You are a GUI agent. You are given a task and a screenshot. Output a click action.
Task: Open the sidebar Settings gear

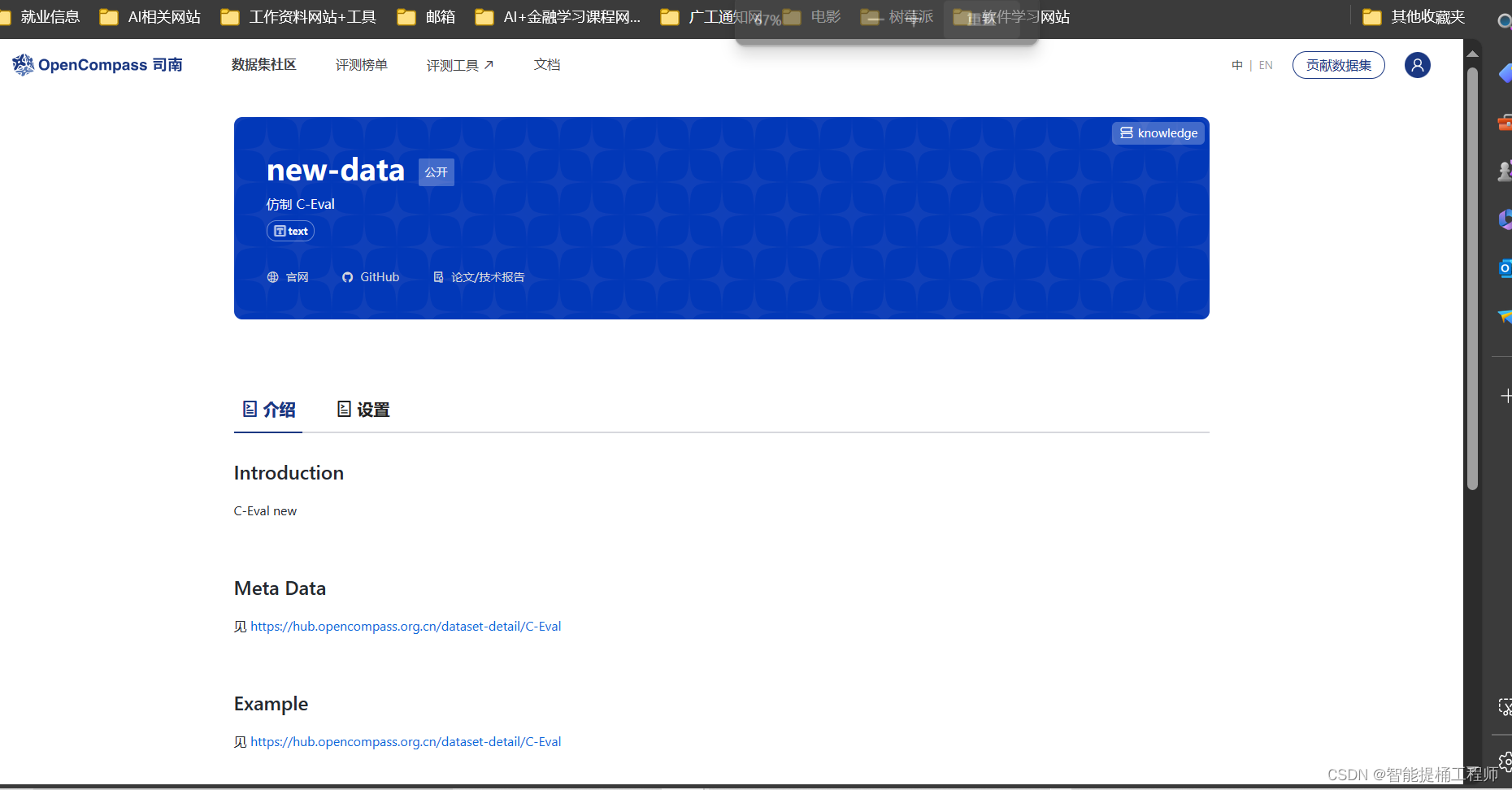(x=1505, y=762)
